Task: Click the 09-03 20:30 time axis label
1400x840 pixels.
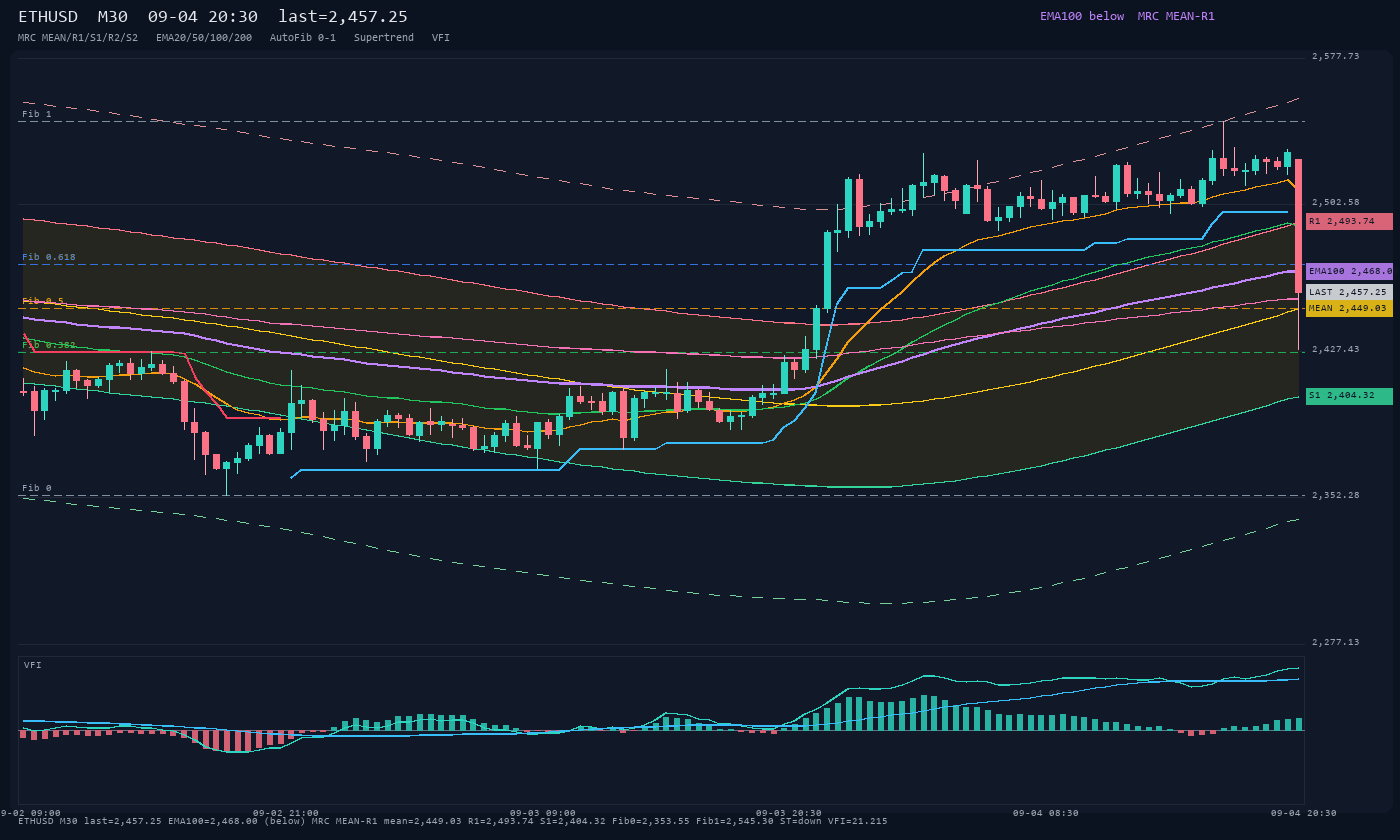Action: click(x=789, y=813)
